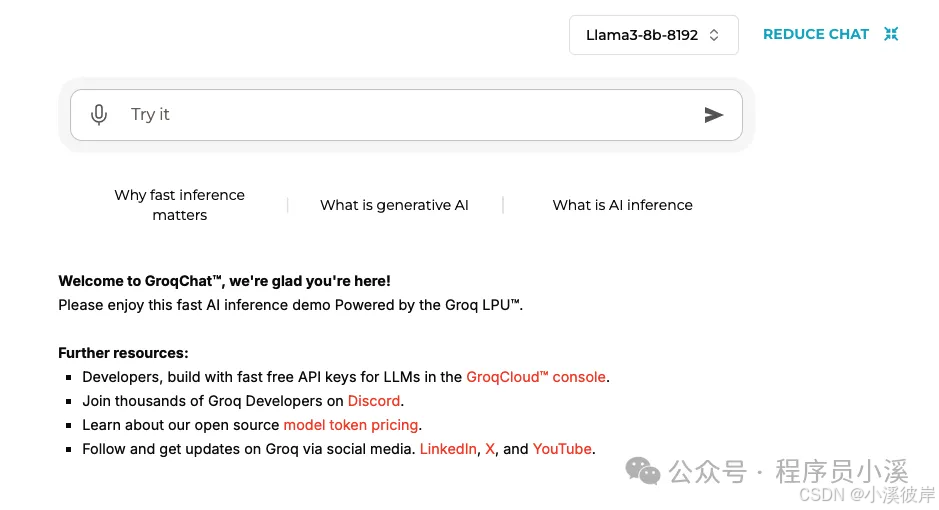Viewport: 939px width, 510px height.
Task: Follow the Discord link
Action: [x=374, y=401]
